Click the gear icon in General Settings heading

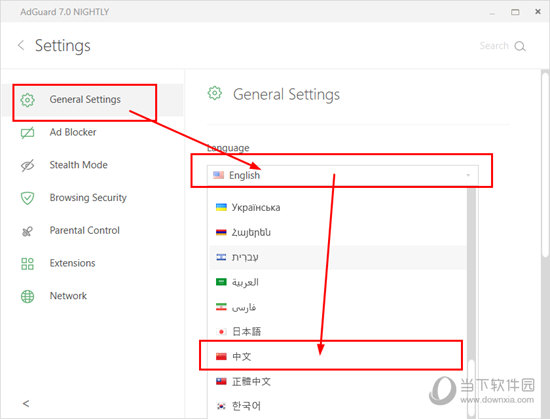(x=215, y=93)
